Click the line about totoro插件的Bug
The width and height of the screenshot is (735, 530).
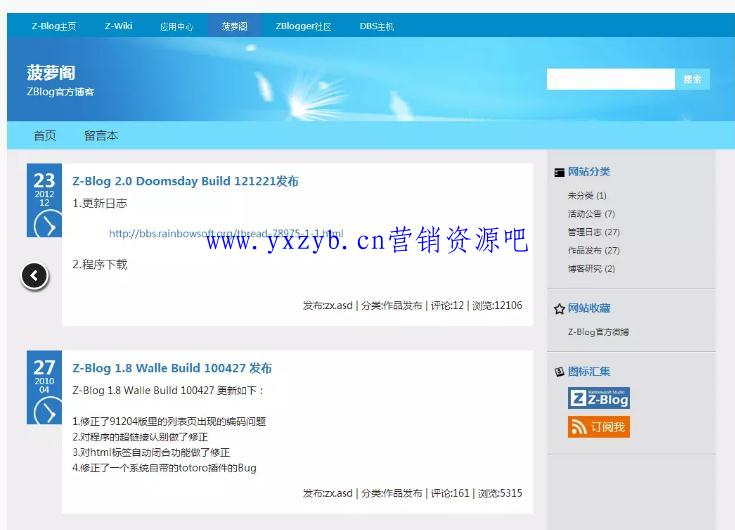coord(164,468)
